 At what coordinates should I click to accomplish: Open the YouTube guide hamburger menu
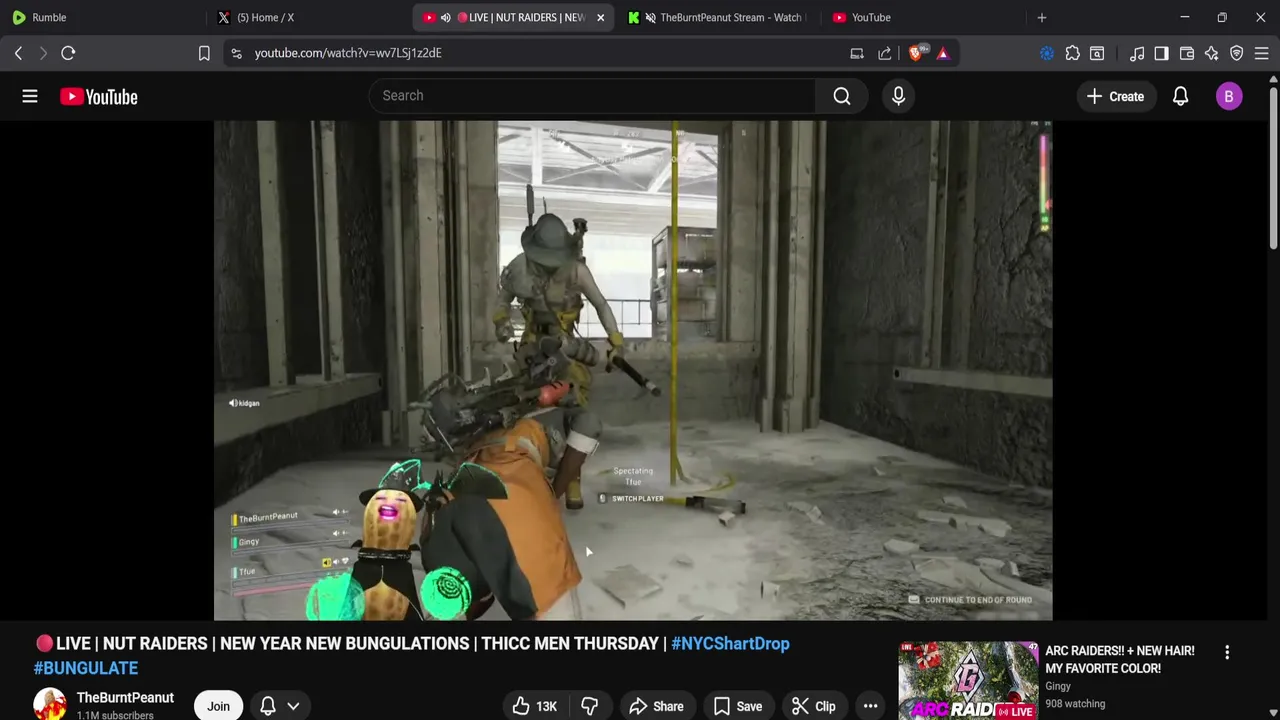[x=30, y=96]
